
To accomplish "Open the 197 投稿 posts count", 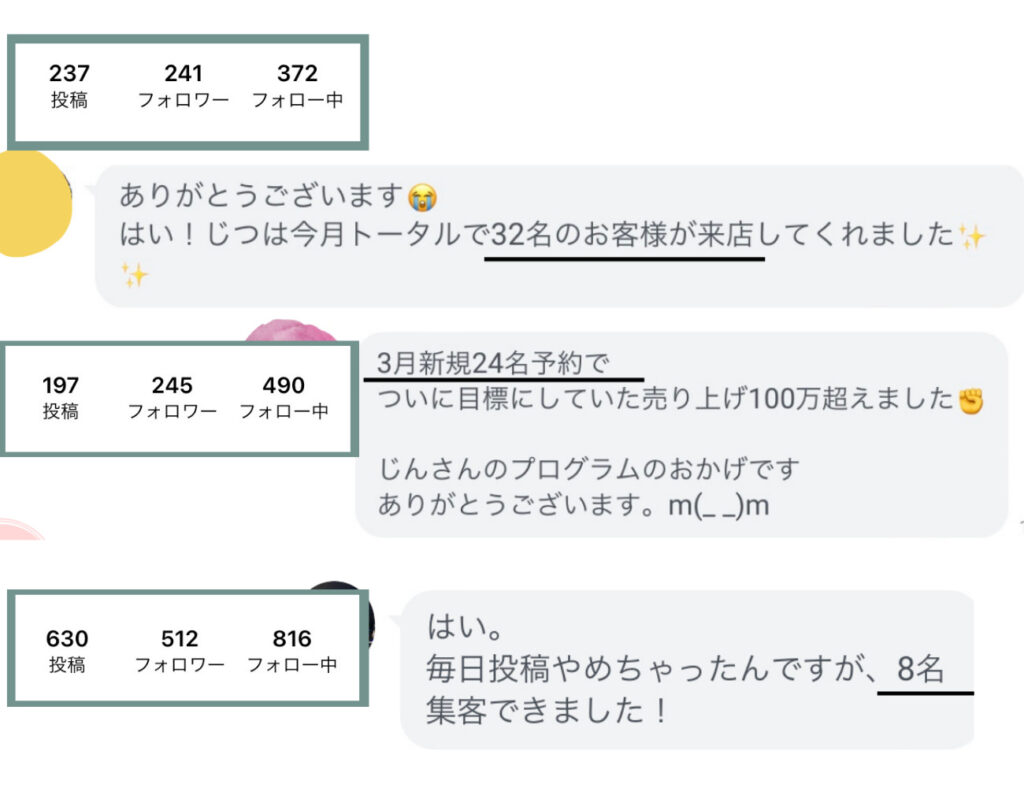I will click(61, 397).
